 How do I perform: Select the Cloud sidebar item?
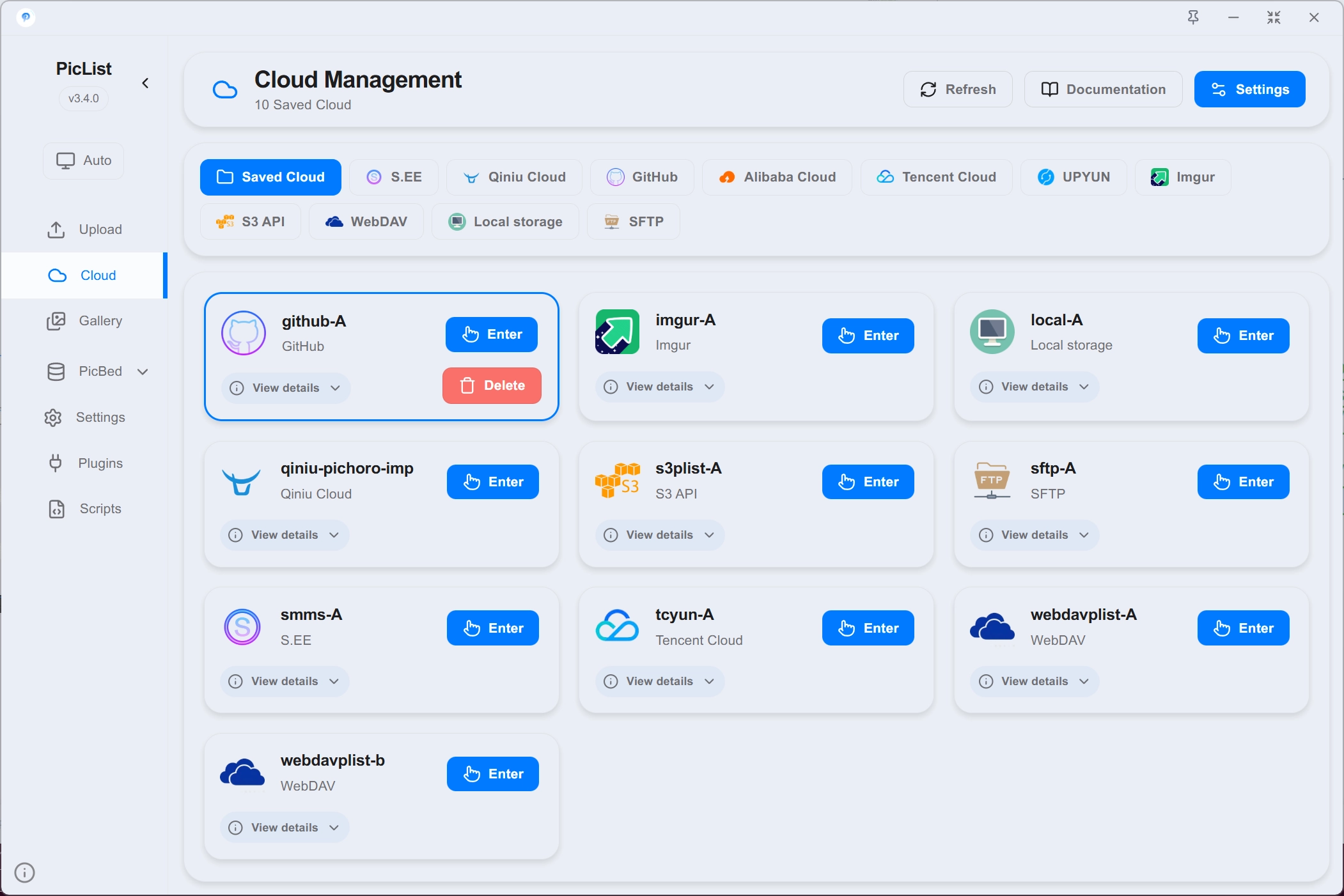click(x=84, y=275)
